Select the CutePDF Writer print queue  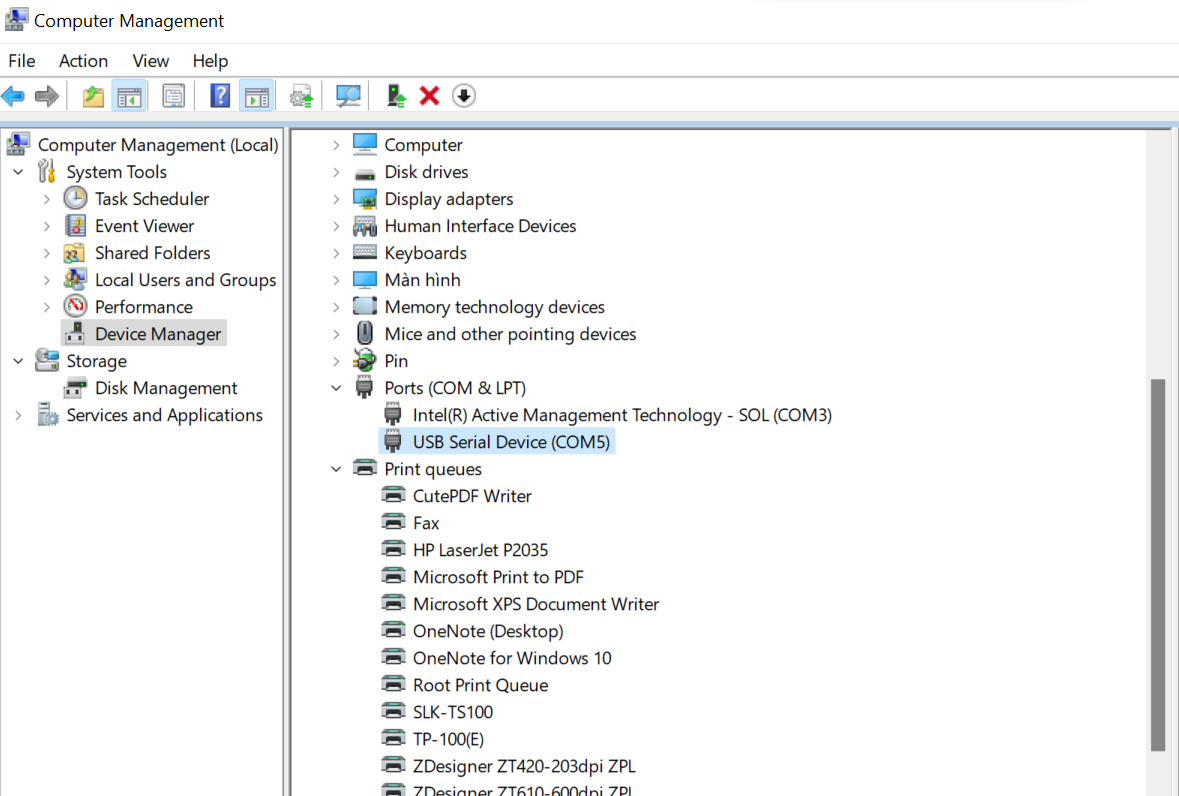click(472, 496)
